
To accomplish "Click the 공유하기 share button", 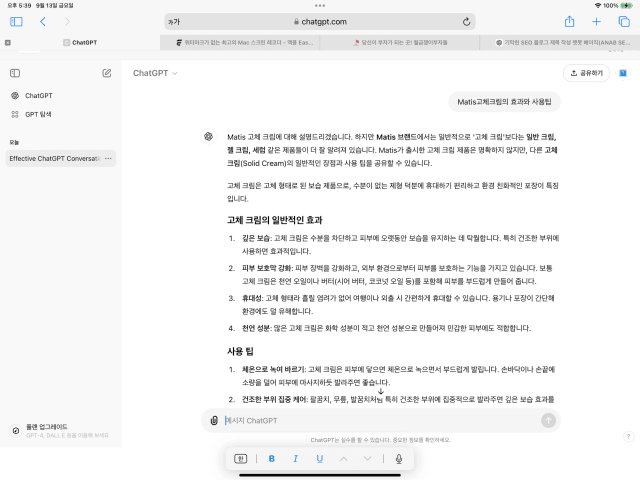I will [586, 73].
